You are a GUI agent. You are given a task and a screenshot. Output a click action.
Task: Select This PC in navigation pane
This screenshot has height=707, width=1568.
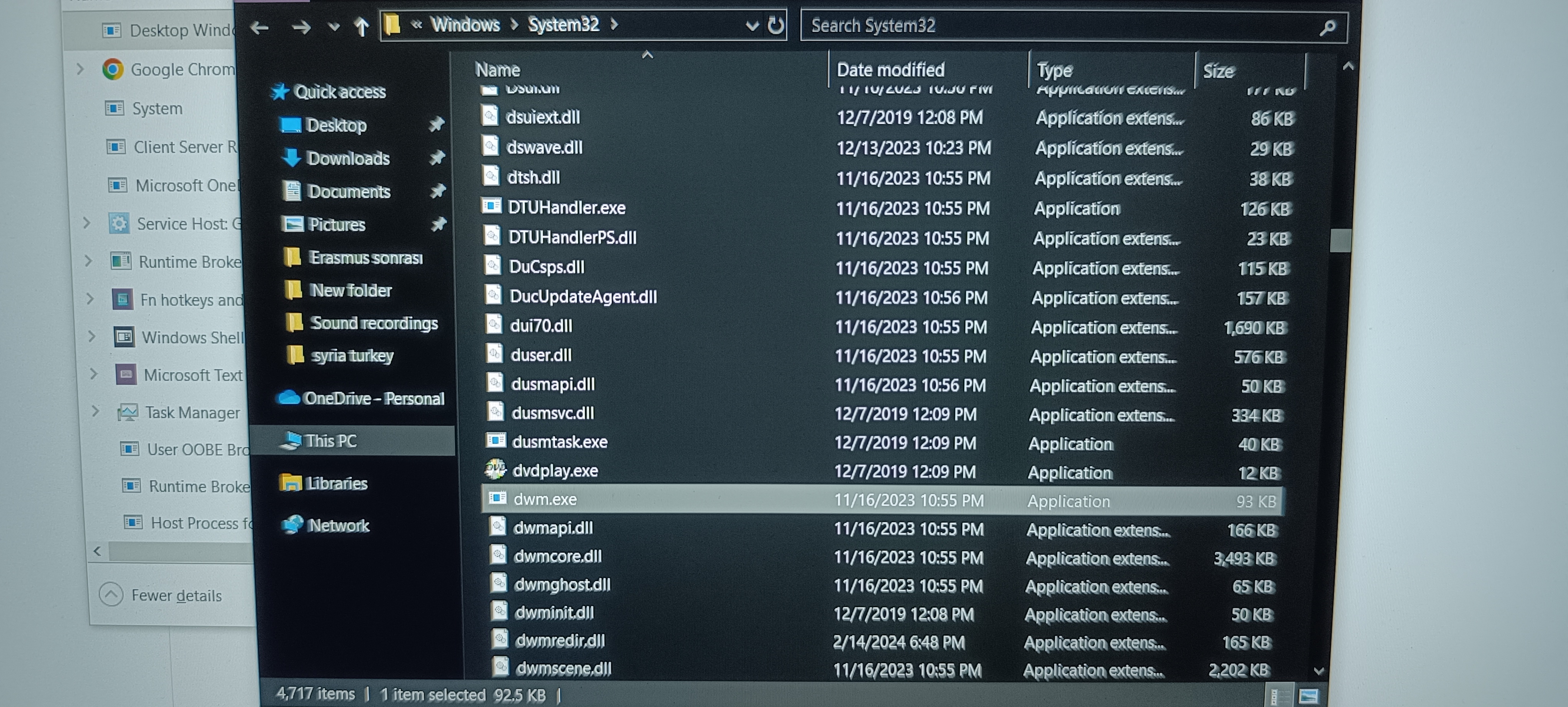(x=331, y=440)
